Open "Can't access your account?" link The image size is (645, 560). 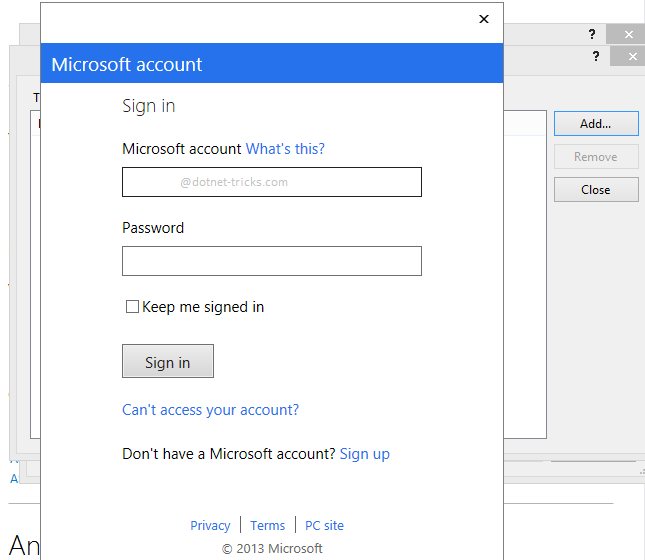210,410
